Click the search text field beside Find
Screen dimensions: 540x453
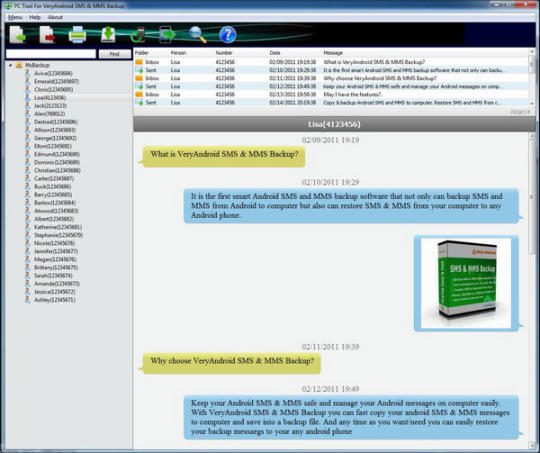tap(51, 54)
